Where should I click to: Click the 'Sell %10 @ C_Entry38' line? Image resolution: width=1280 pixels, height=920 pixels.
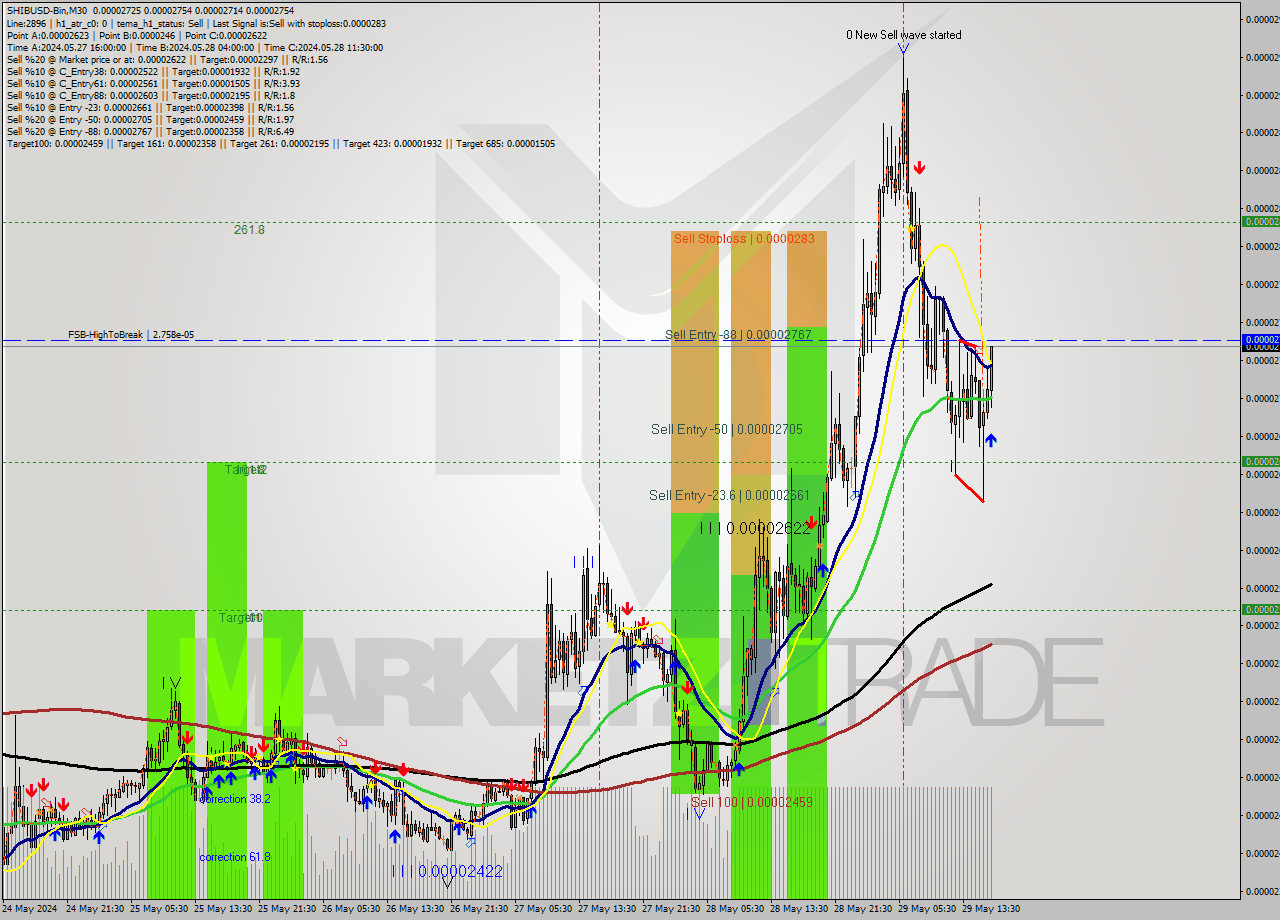tap(153, 71)
